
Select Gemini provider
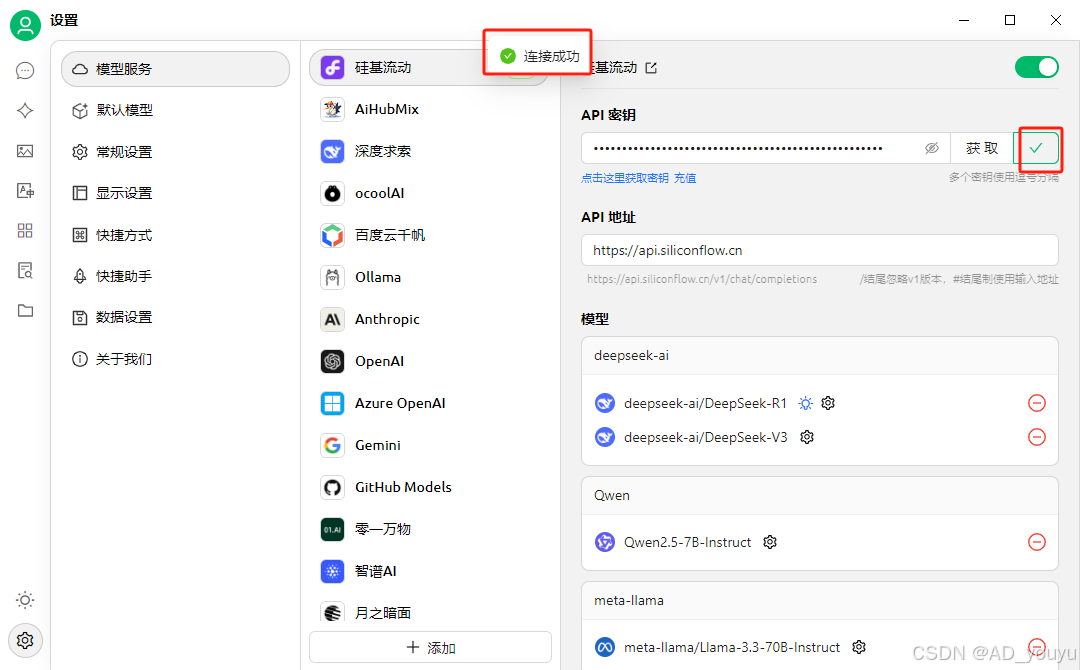tap(428, 445)
